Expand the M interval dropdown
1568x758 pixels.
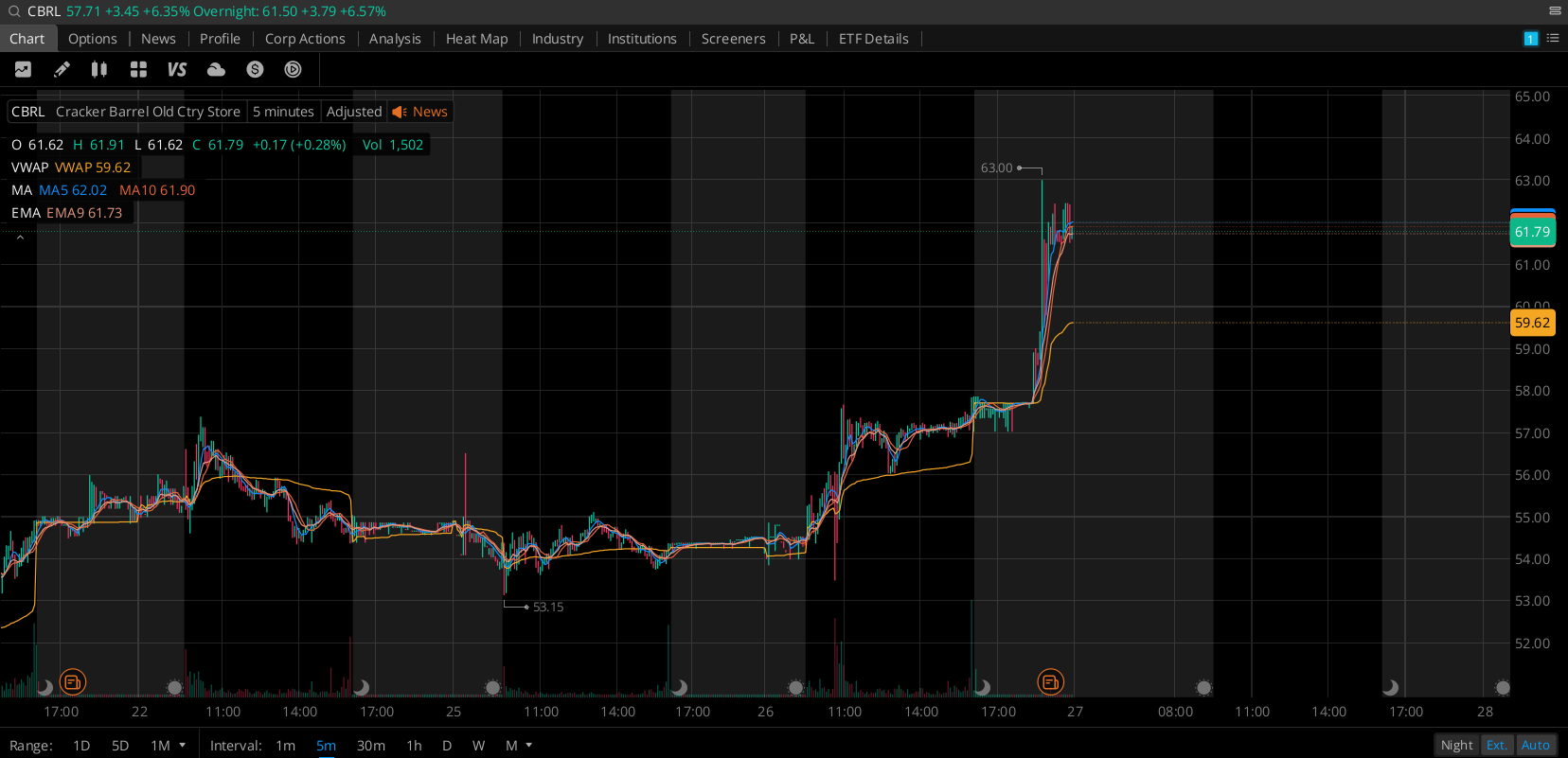[518, 745]
